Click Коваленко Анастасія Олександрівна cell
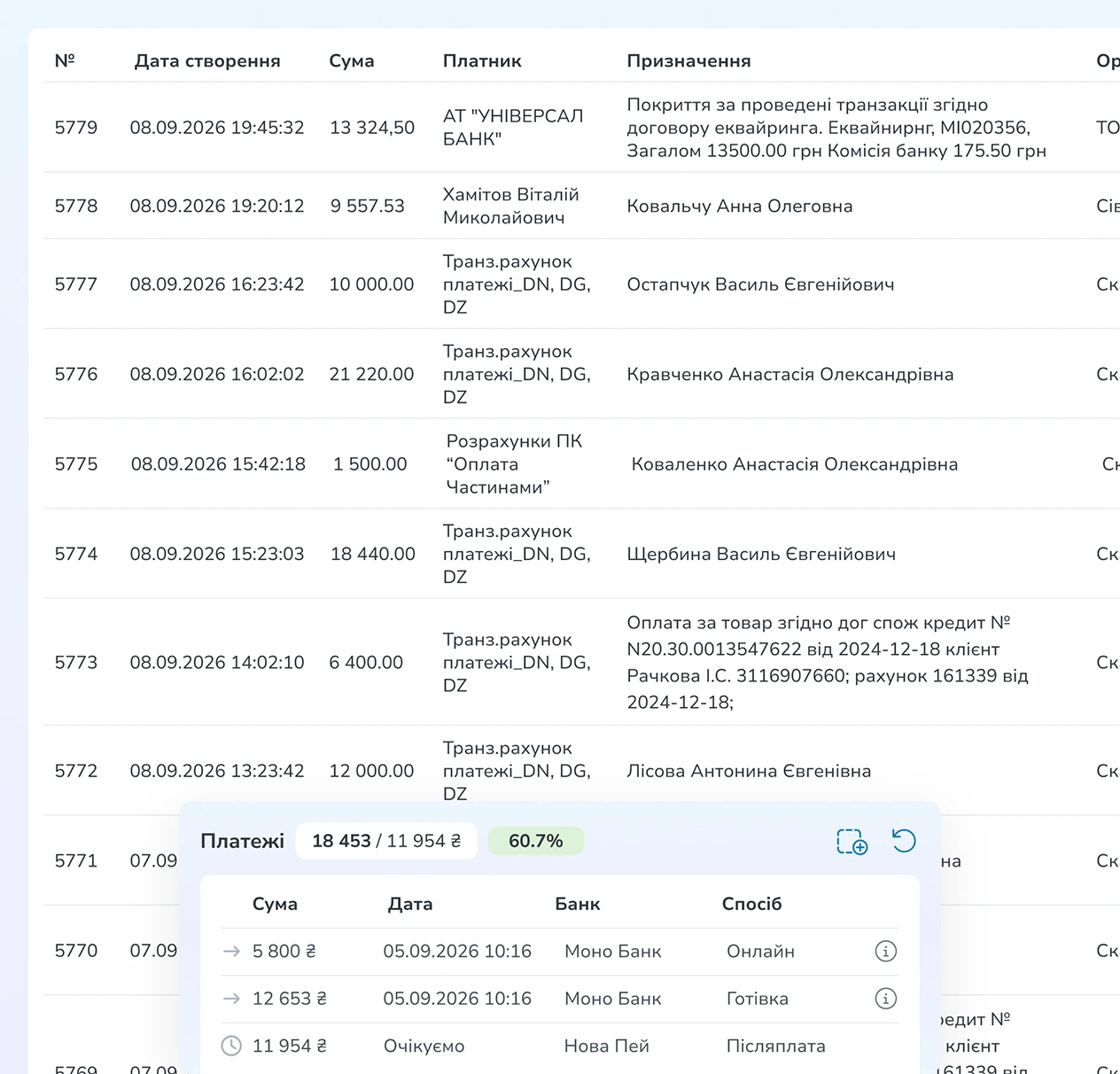Viewport: 1120px width, 1074px height. click(x=795, y=464)
